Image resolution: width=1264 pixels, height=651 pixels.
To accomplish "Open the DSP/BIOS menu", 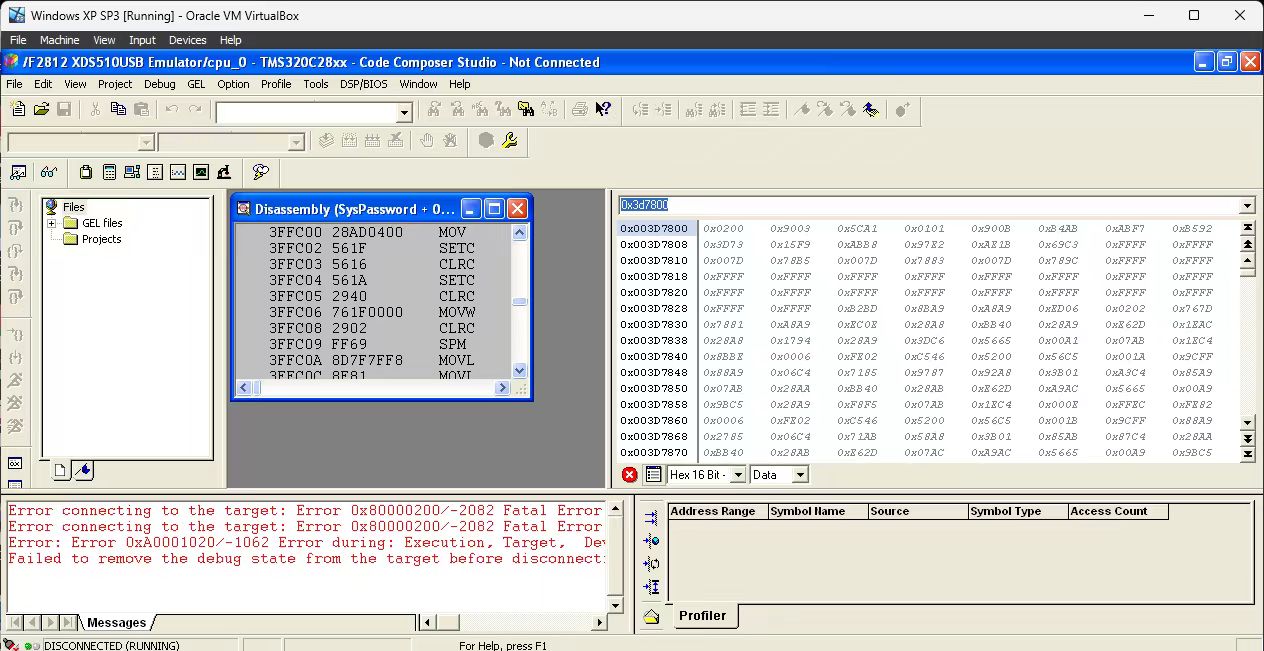I will point(363,84).
